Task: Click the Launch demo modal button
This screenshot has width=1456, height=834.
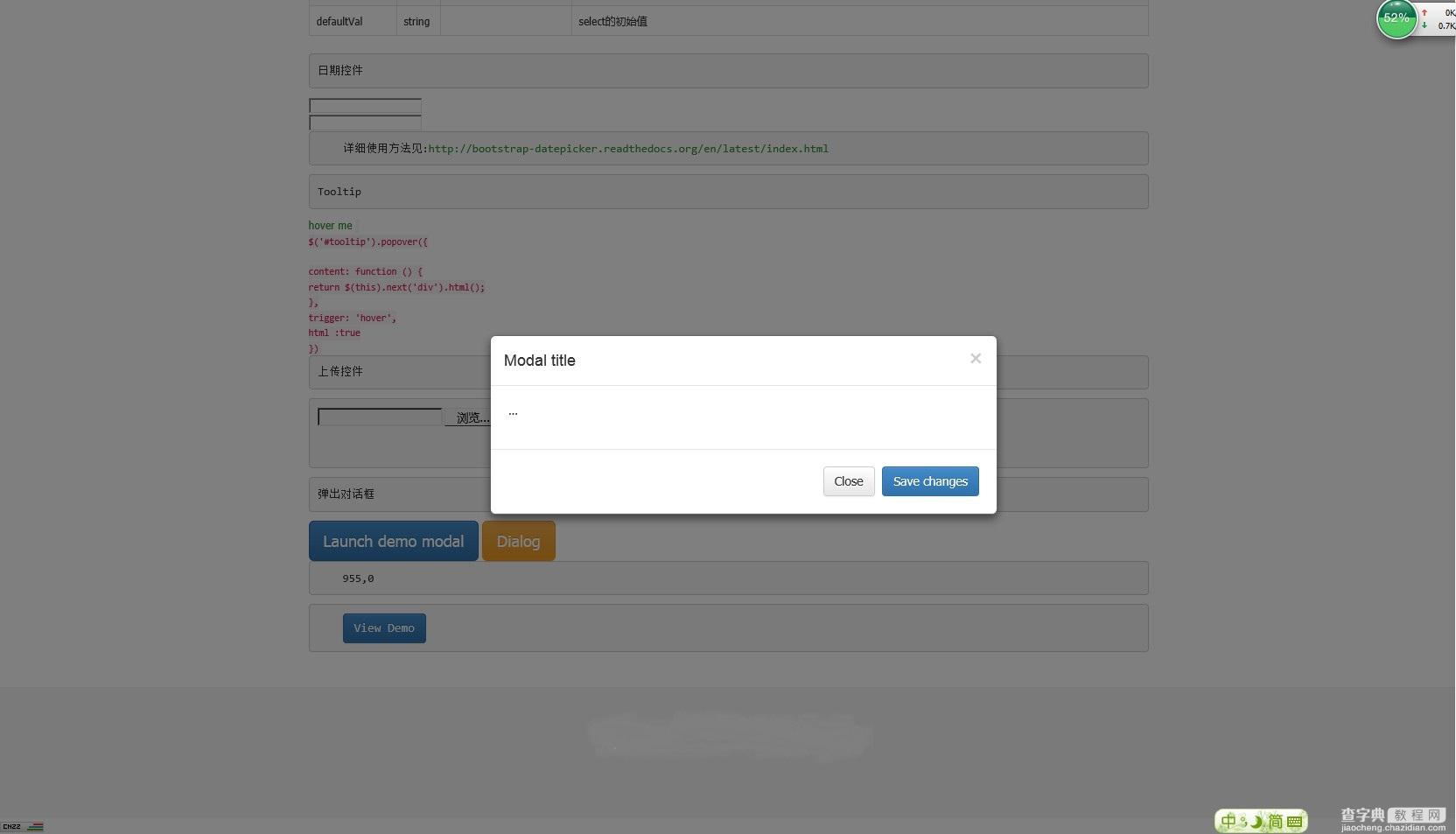Action: (394, 541)
